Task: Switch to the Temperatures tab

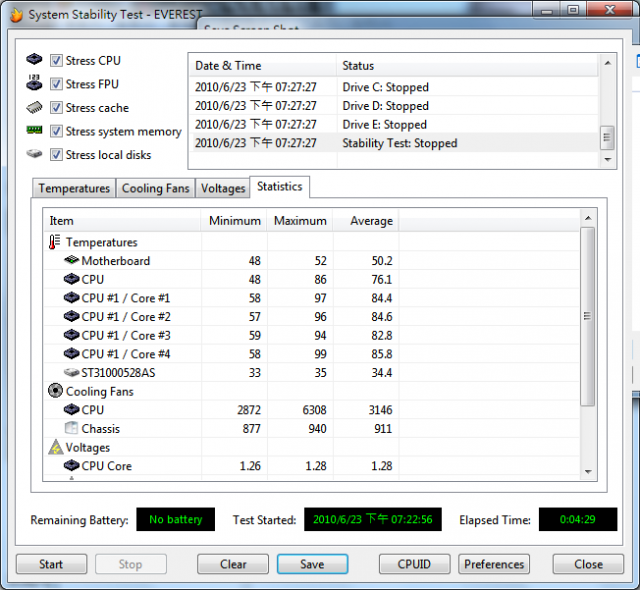Action: [74, 188]
